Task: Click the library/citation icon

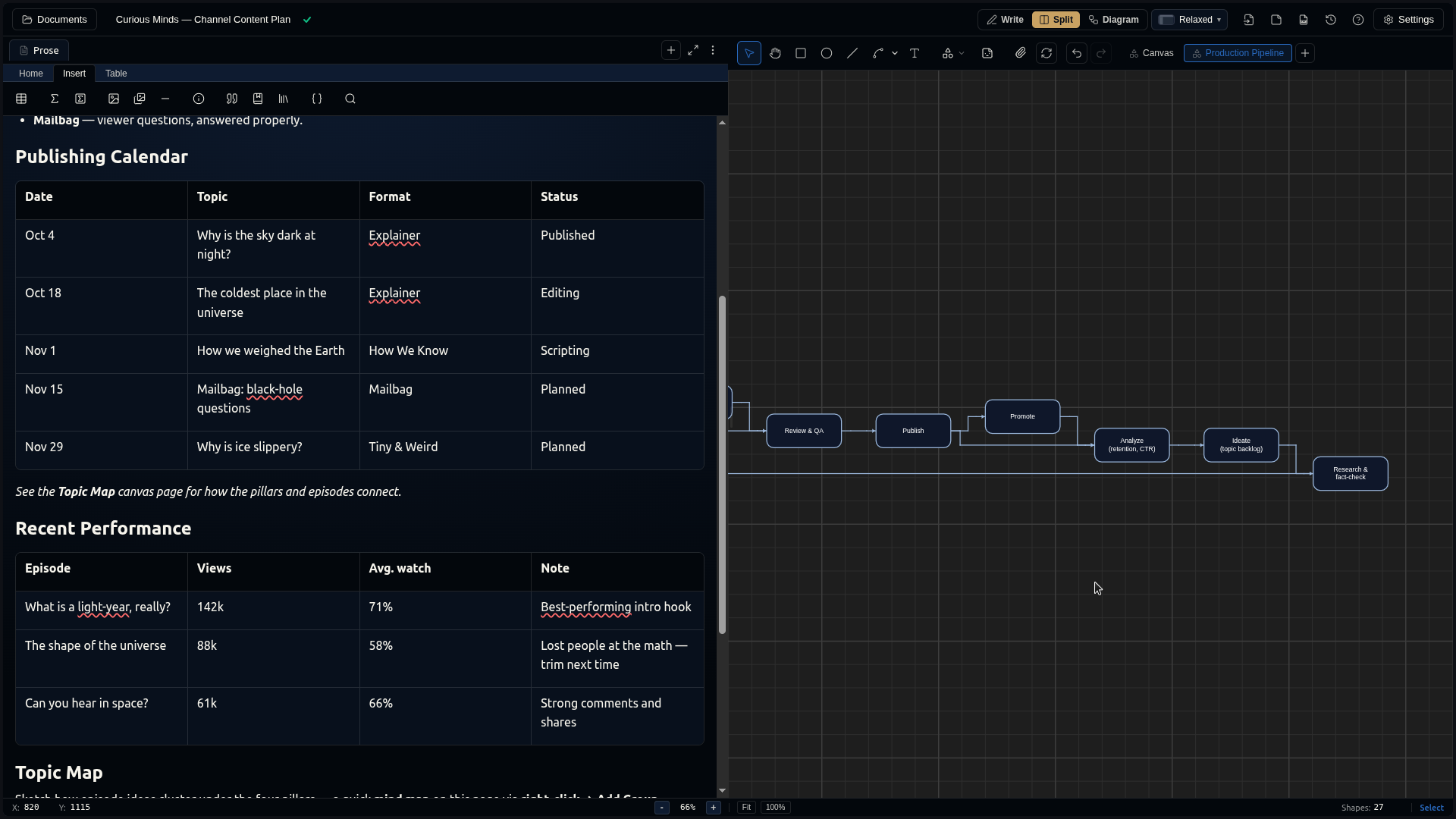Action: pyautogui.click(x=284, y=99)
